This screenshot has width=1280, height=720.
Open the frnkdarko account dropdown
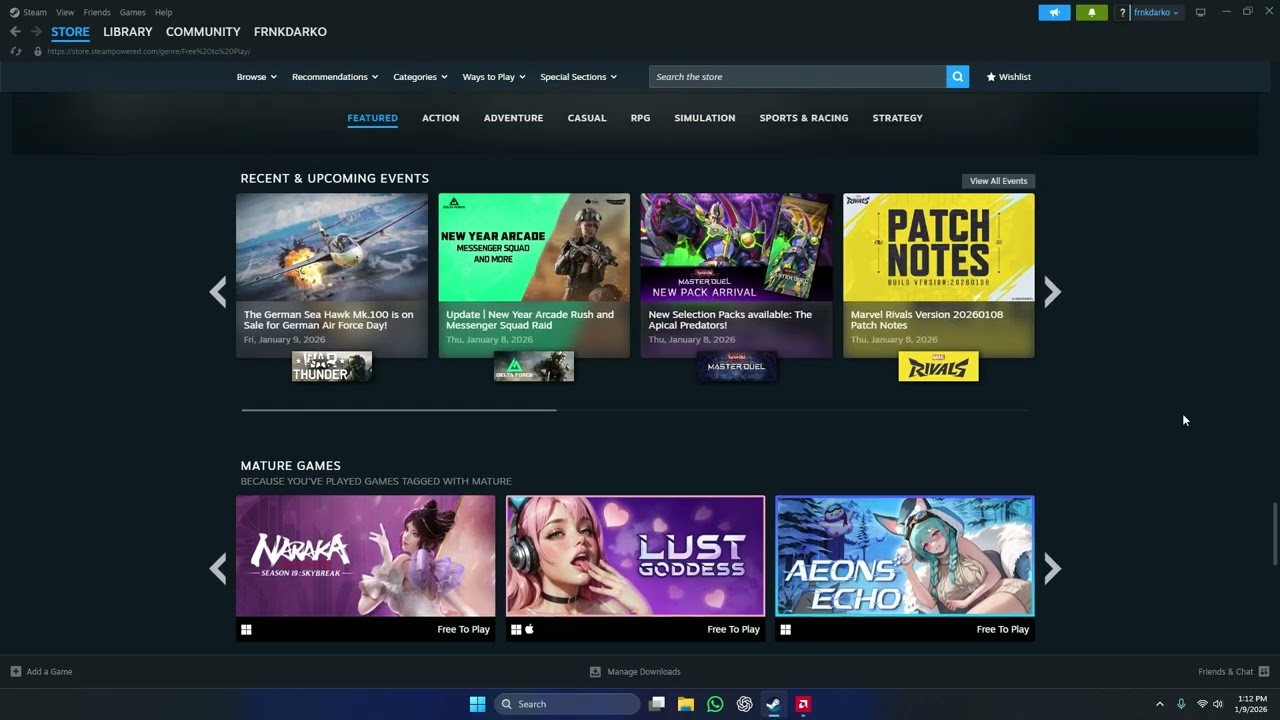tap(1156, 13)
